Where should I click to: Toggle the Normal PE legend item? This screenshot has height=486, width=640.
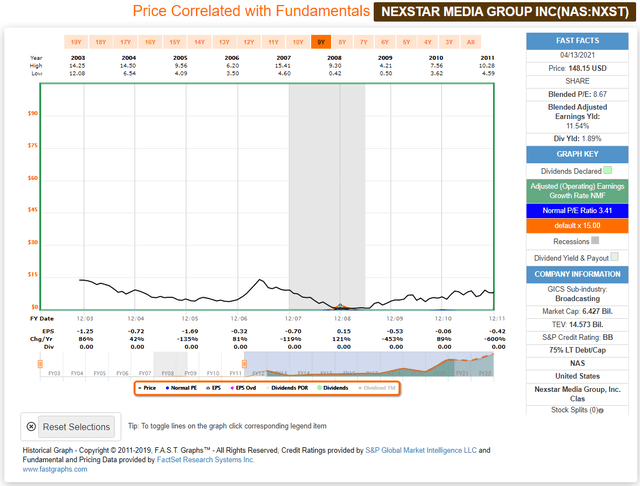[181, 388]
